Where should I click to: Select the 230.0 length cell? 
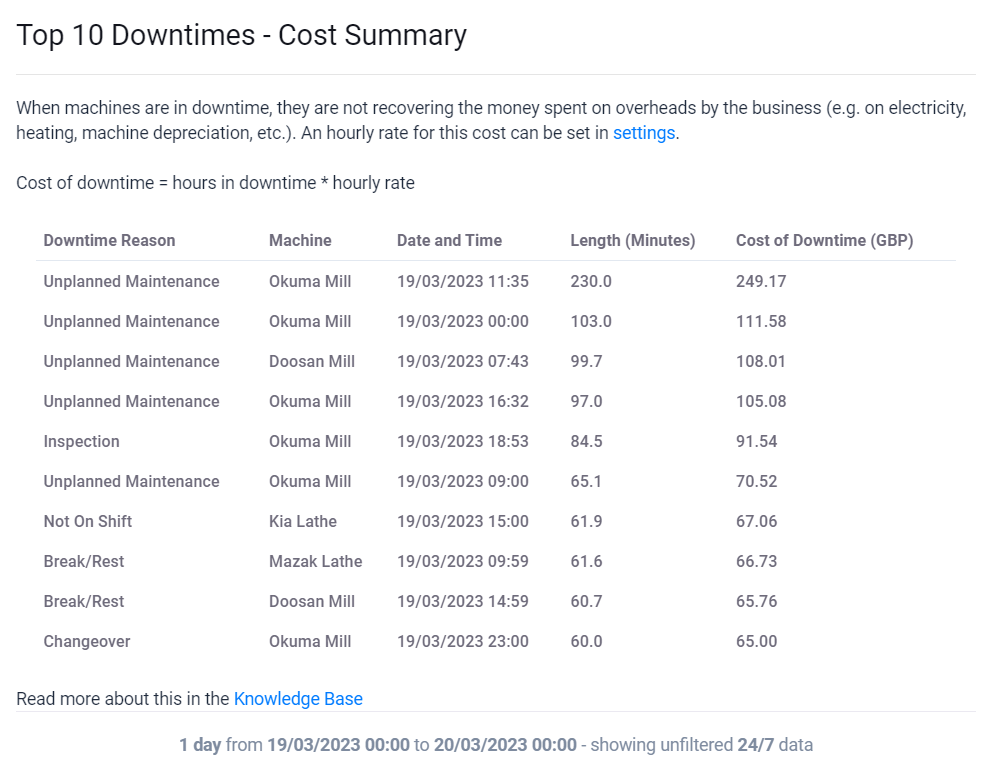point(591,281)
